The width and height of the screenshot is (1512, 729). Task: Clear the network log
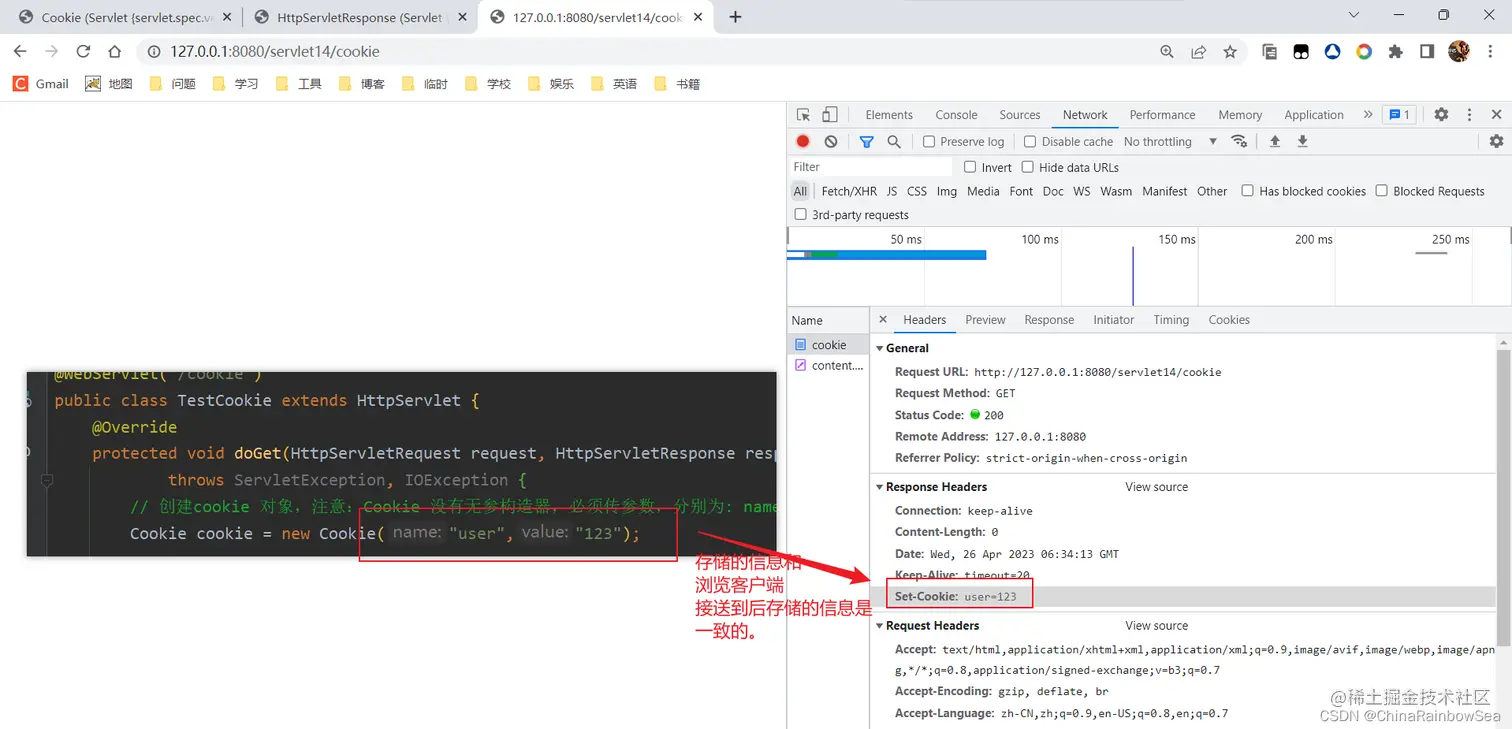click(x=831, y=141)
